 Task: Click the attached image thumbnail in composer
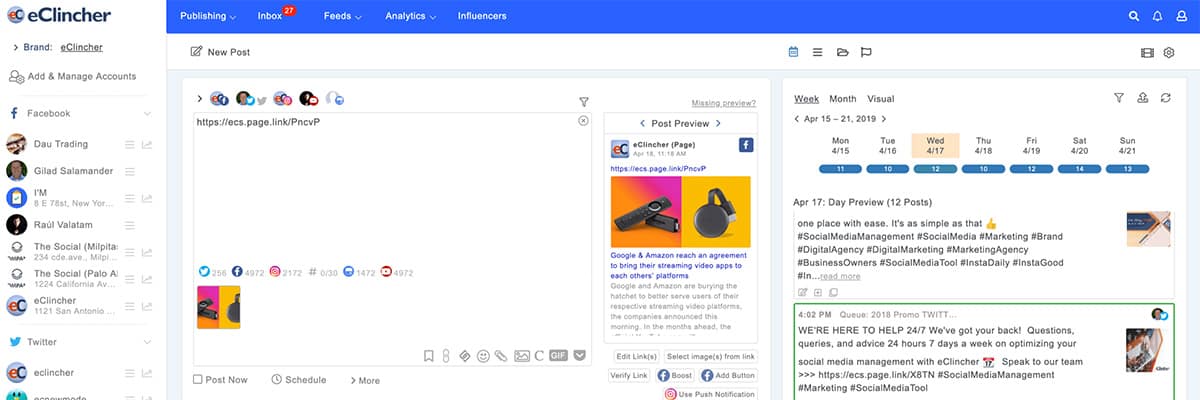tap(218, 306)
